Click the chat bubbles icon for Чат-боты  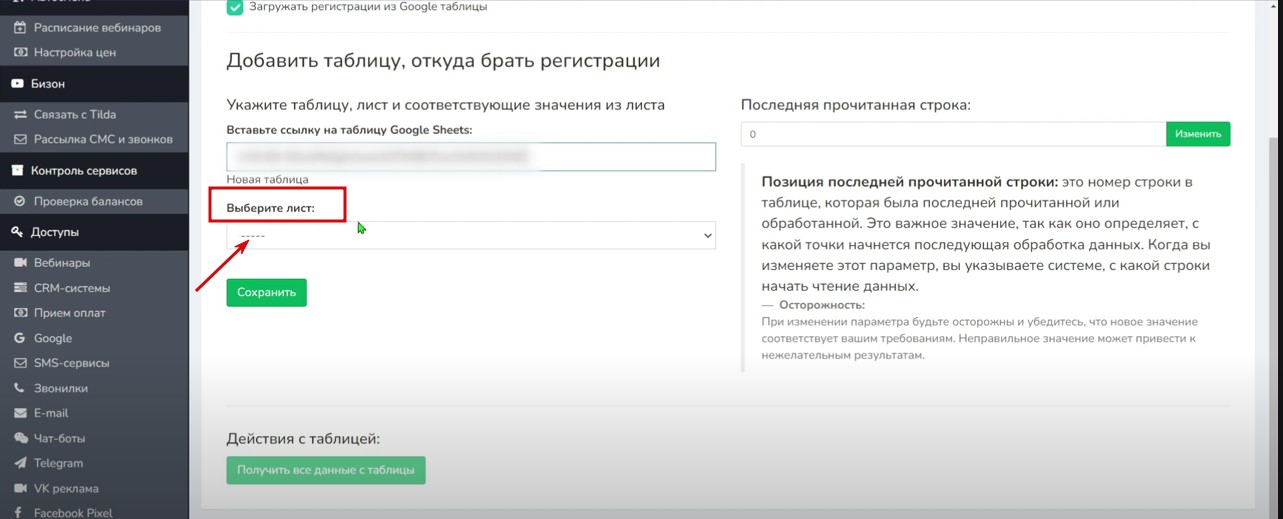[20, 438]
